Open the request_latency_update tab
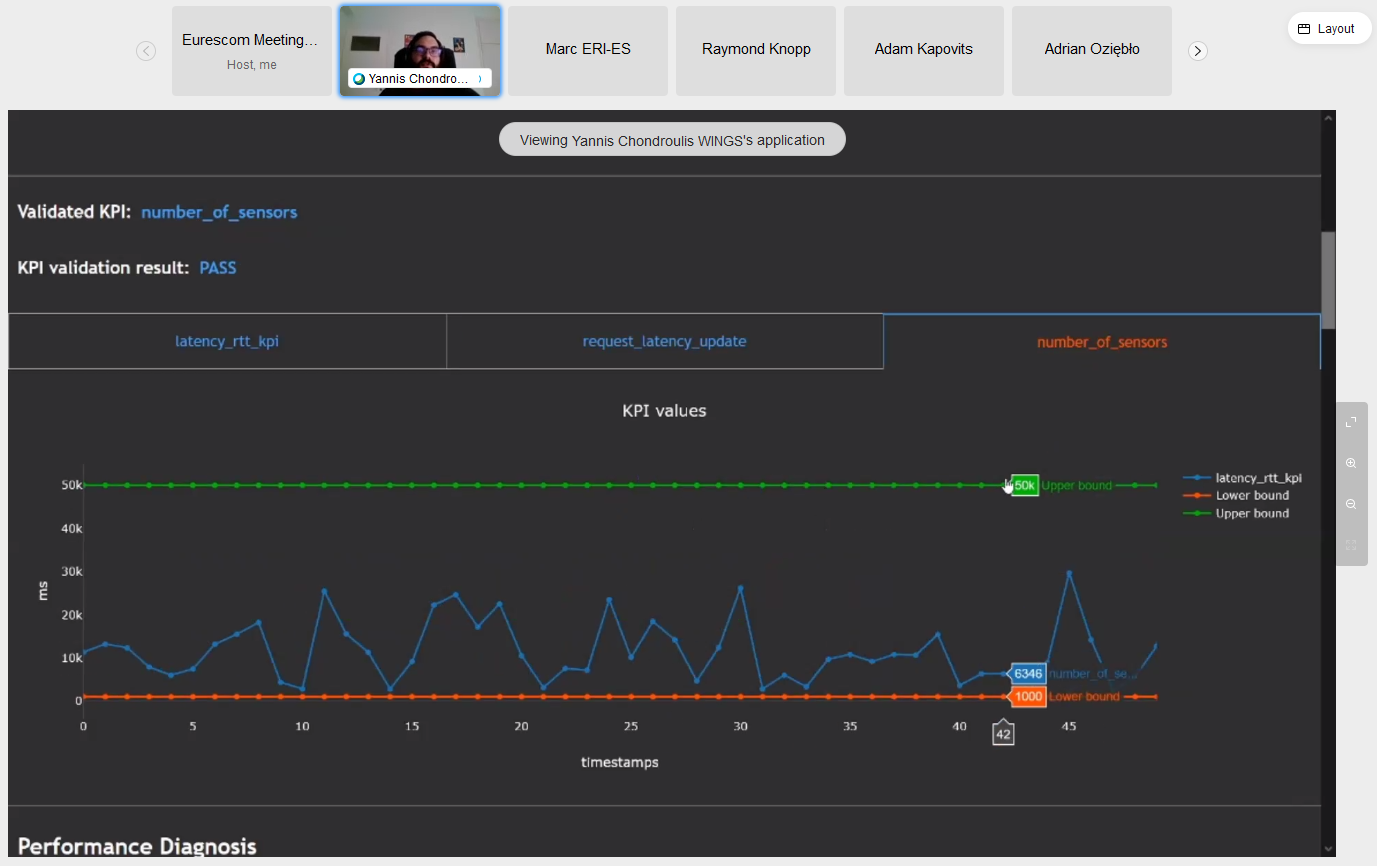Viewport: 1377px width, 866px height. pos(664,342)
